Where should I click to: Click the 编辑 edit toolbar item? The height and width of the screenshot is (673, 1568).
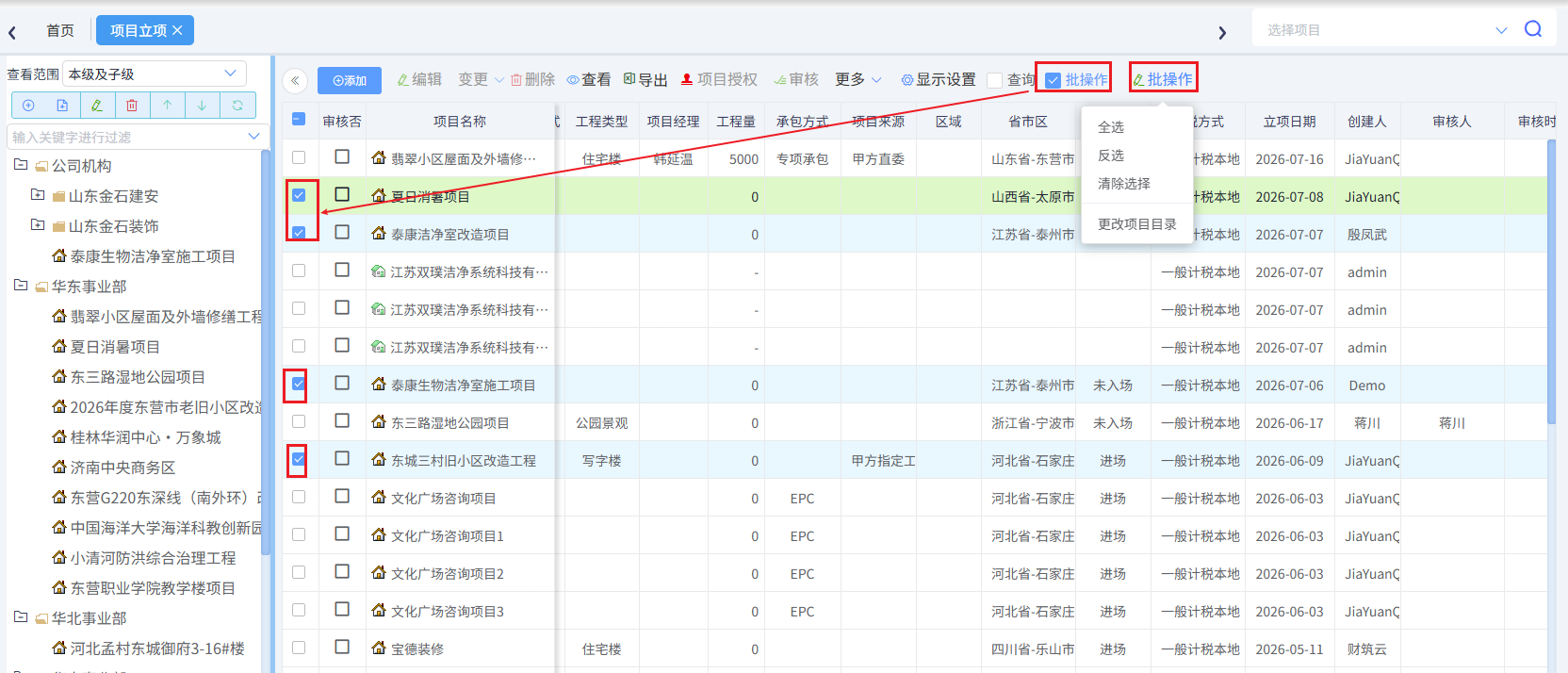point(419,80)
